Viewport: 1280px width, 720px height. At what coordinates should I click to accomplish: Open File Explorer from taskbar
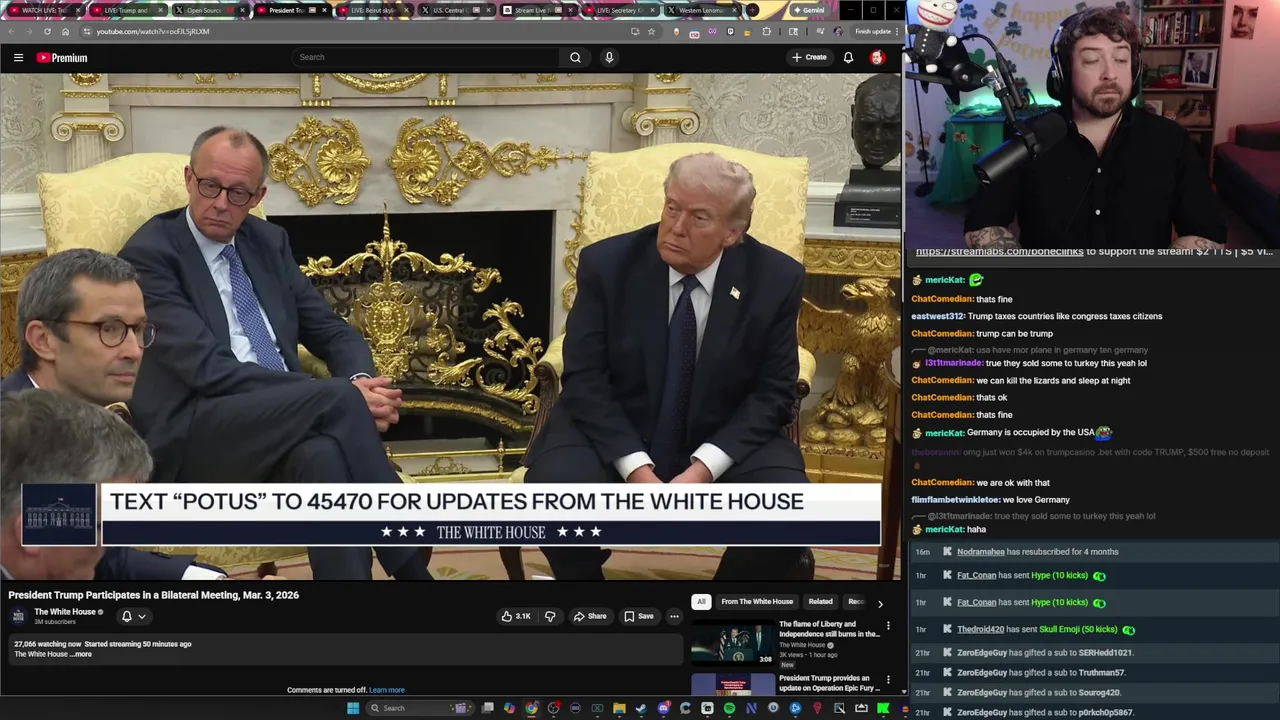[x=619, y=708]
